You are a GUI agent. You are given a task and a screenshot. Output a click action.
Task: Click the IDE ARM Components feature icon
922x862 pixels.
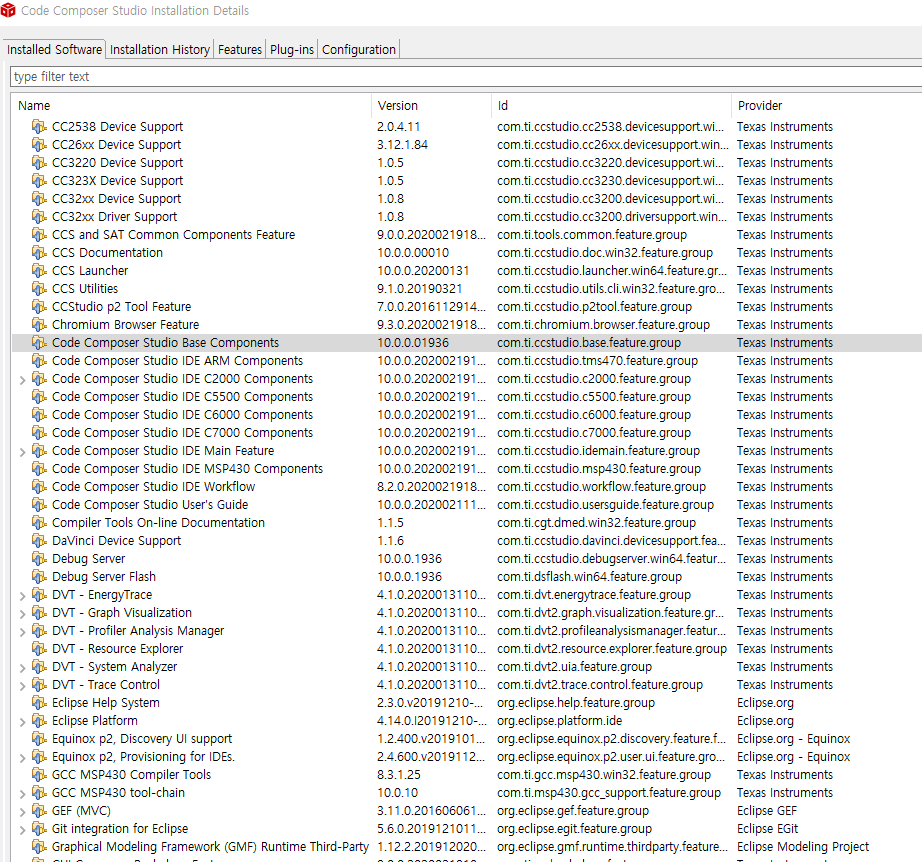point(39,360)
